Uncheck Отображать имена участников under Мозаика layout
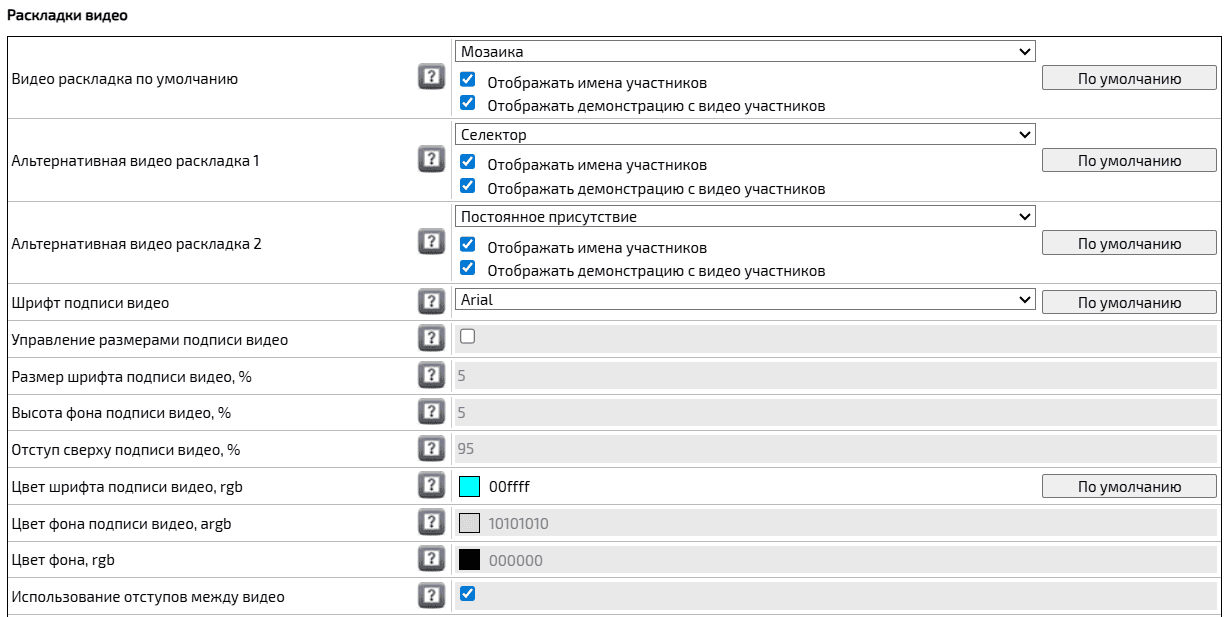The width and height of the screenshot is (1226, 617). tap(467, 80)
